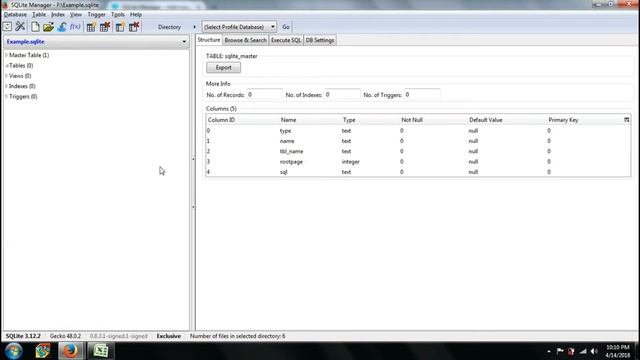Expand the Indexes (0) node

coord(6,86)
